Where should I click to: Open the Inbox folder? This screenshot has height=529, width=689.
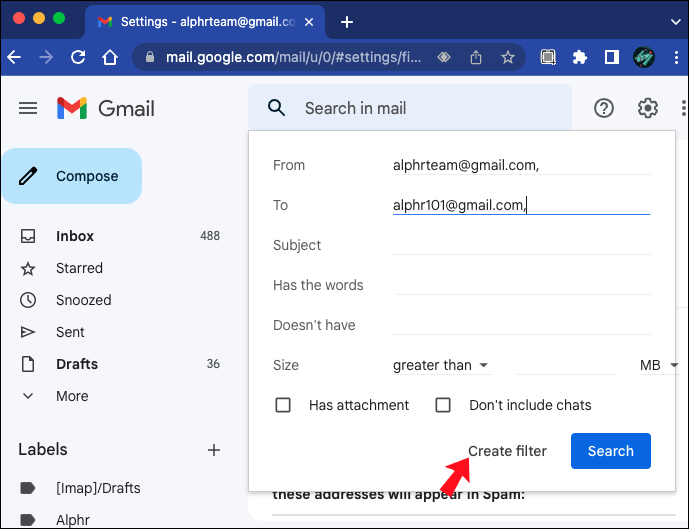point(75,236)
